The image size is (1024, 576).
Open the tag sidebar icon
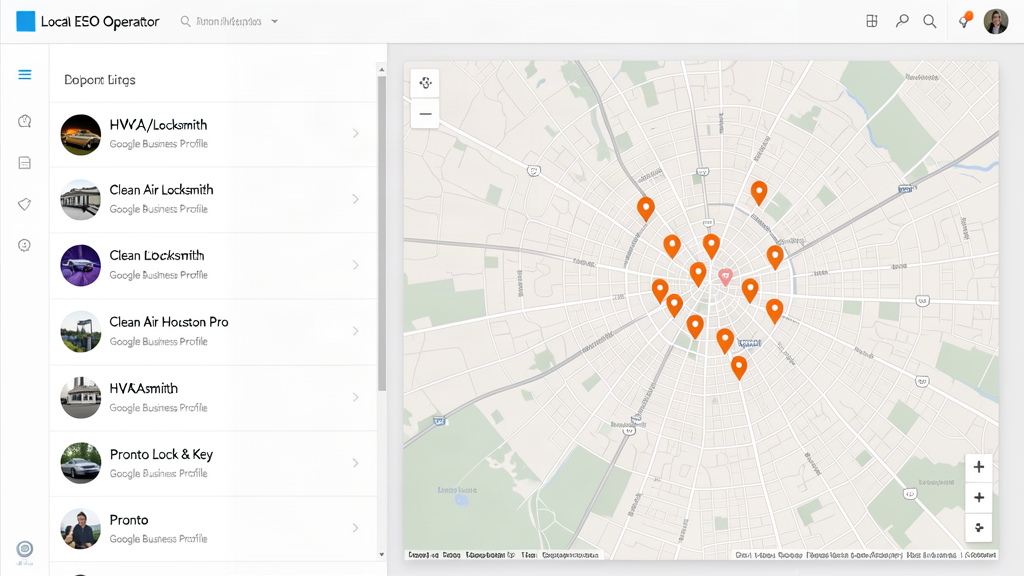point(25,204)
